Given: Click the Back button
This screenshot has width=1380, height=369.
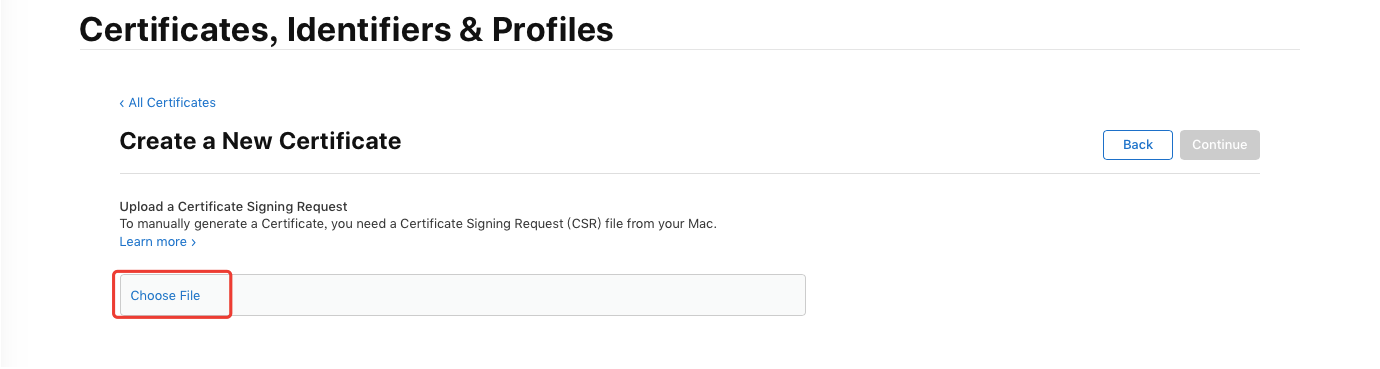Looking at the screenshot, I should [x=1138, y=145].
